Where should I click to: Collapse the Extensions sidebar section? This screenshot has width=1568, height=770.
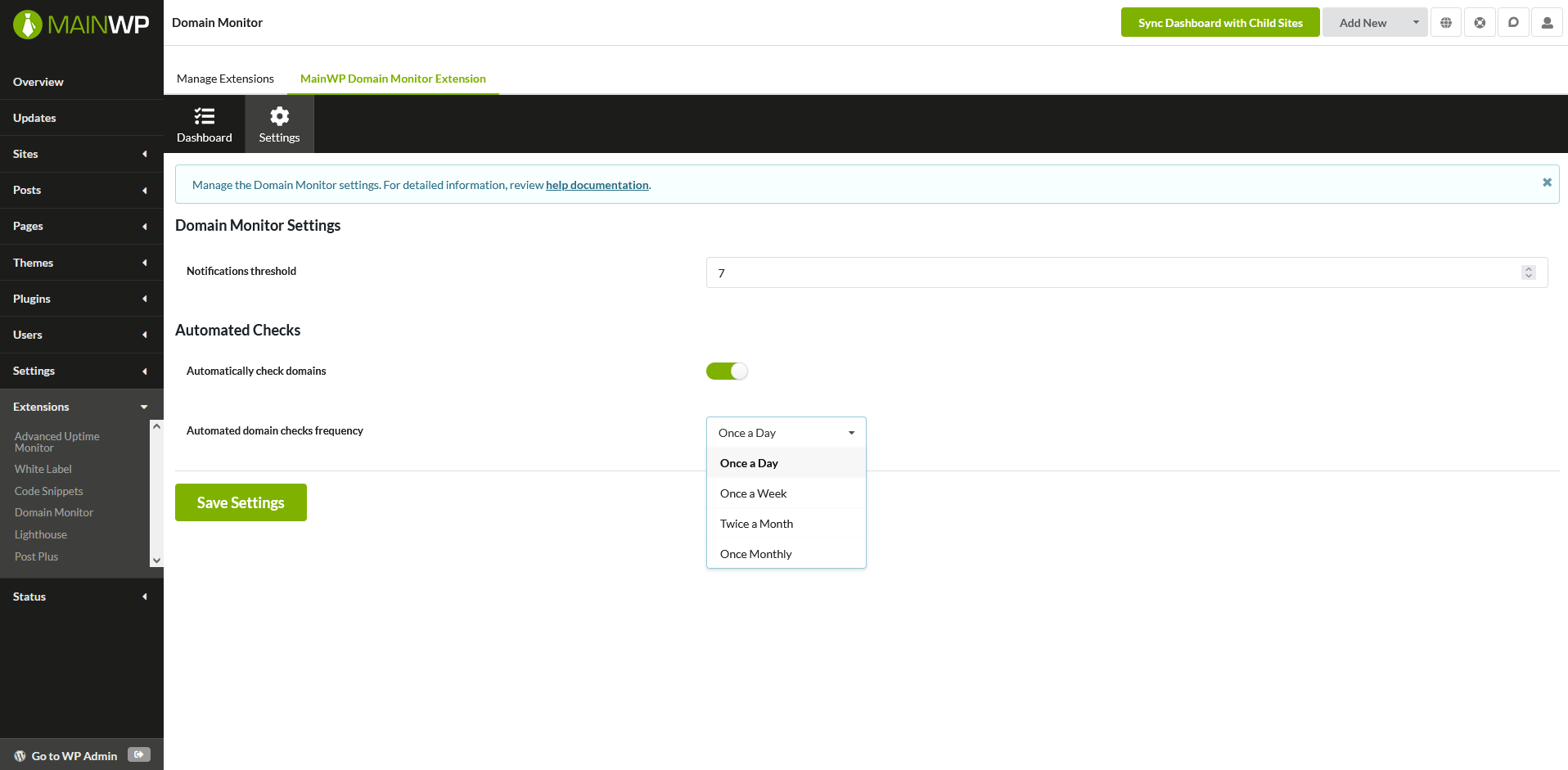point(143,407)
